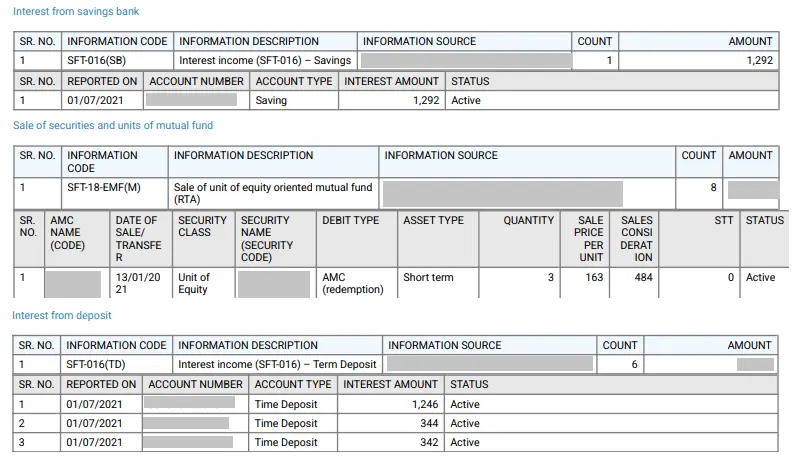Click the 01/07/2021 reported date in savings row
This screenshot has height=476, width=810.
pos(95,100)
